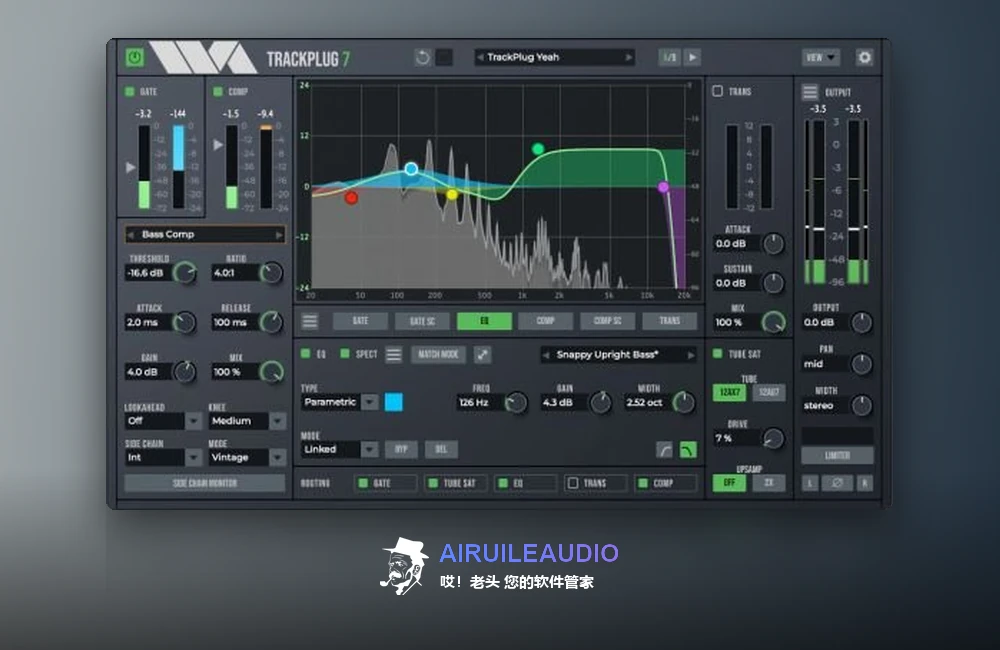Toggle the green plugin power button

(135, 57)
